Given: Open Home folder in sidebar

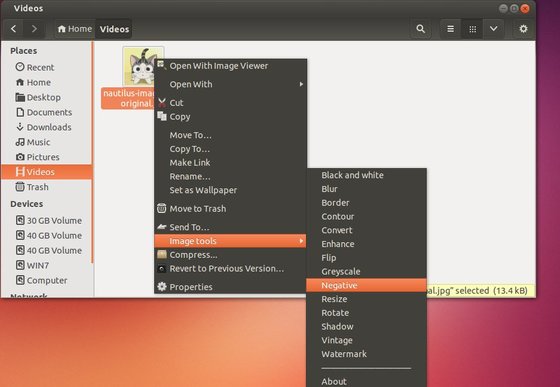Looking at the screenshot, I should tap(46, 82).
